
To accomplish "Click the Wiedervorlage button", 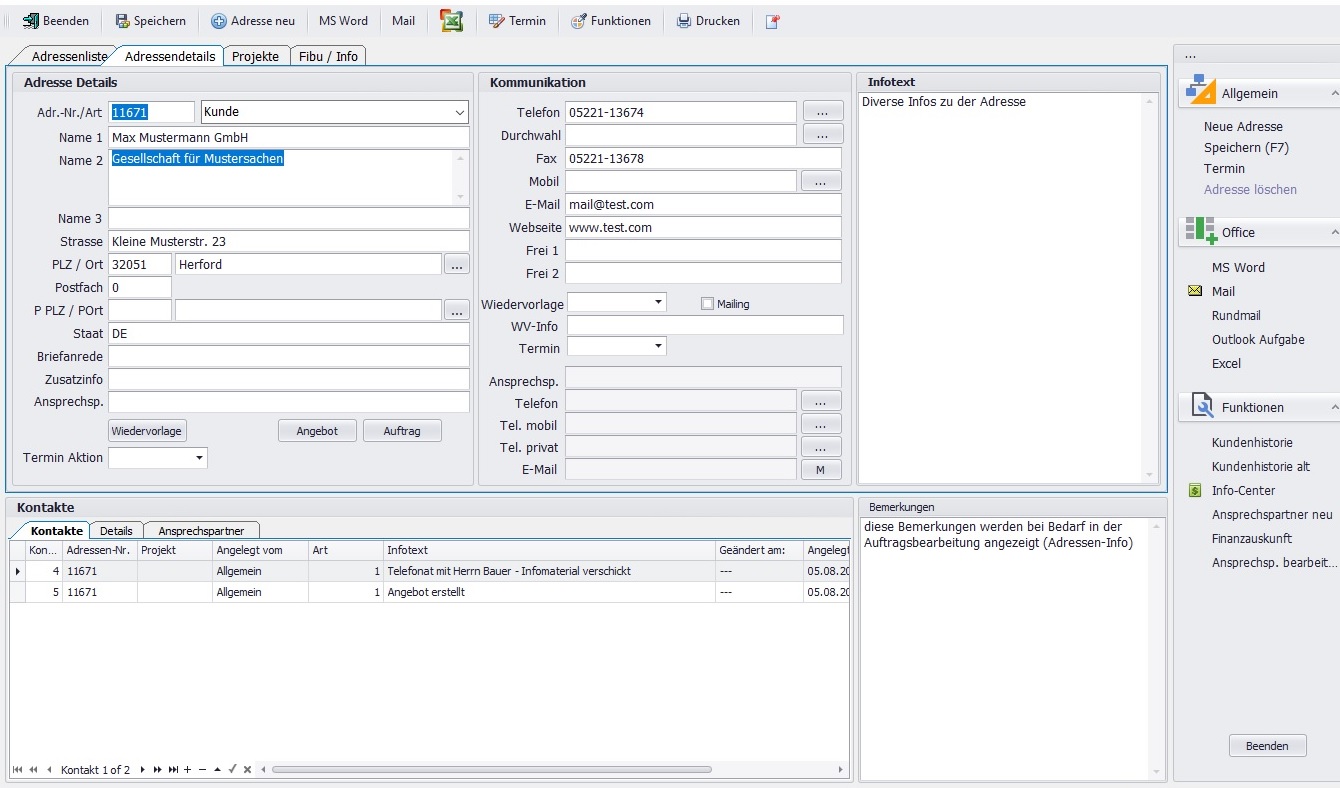I will point(147,431).
